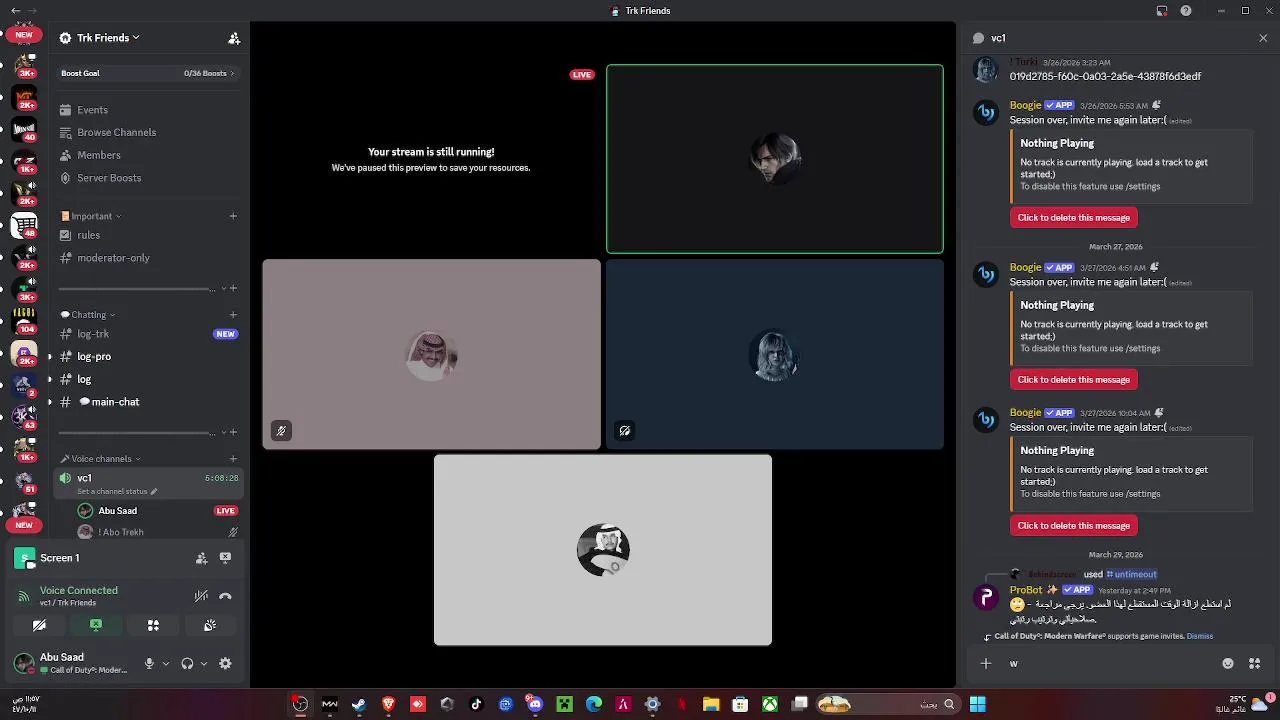Screen dimensions: 1280x720
Task: Open the log-trk channel
Action: tap(150, 334)
